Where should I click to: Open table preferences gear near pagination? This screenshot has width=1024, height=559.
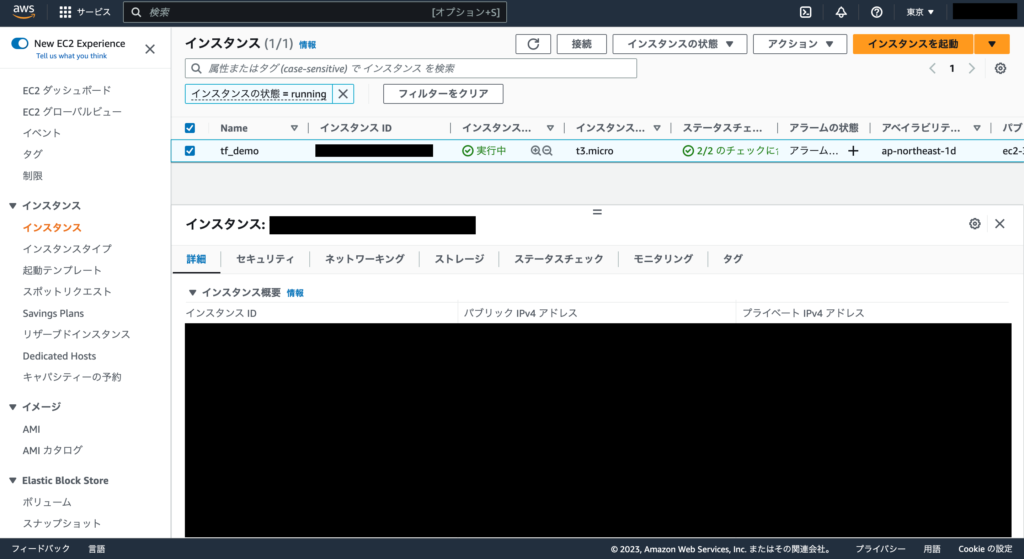point(1000,68)
